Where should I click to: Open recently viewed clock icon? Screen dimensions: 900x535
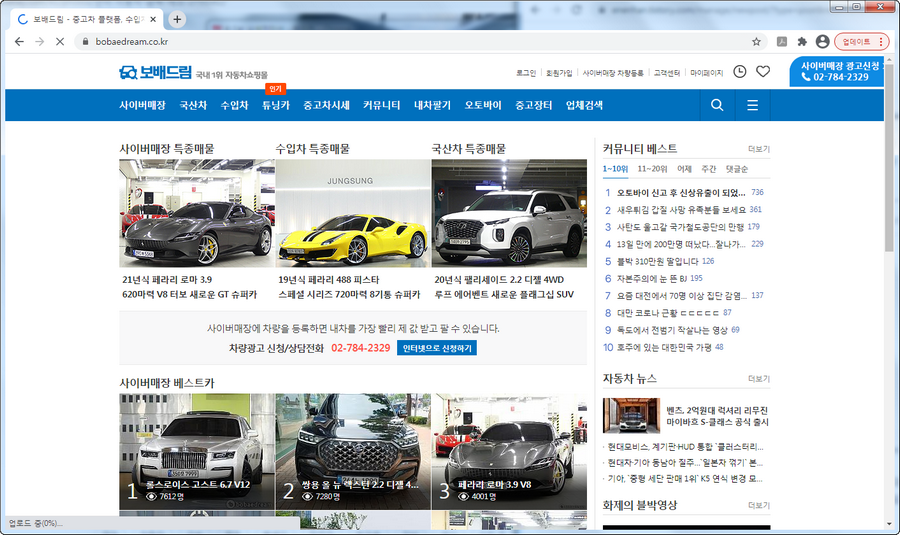click(x=740, y=72)
